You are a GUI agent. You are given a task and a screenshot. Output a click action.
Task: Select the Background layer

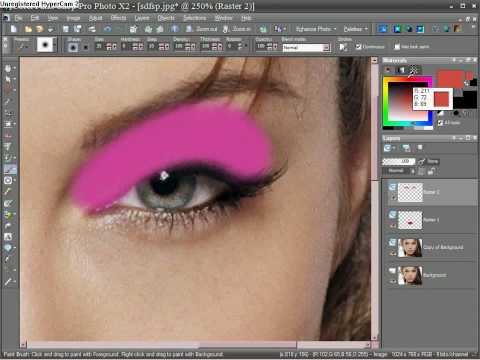click(432, 275)
